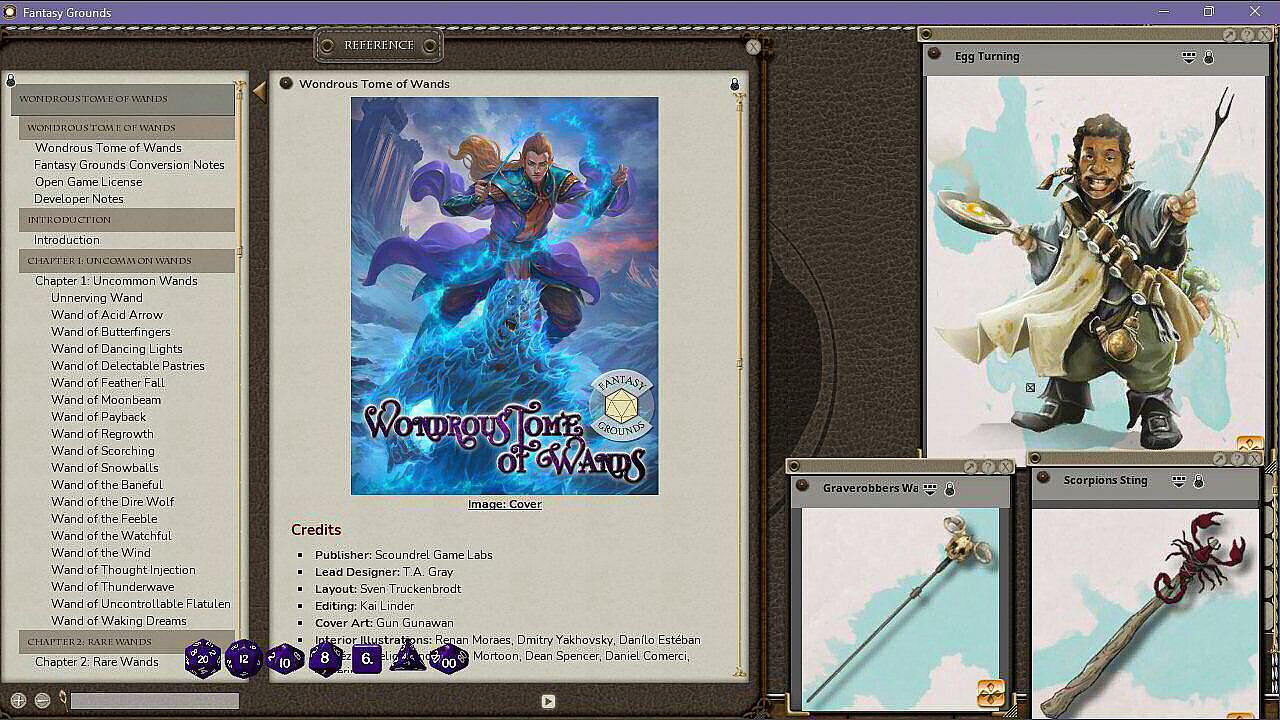Viewport: 1280px width, 720px height.
Task: Select Wand of Thought Injection entry
Action: (x=124, y=570)
